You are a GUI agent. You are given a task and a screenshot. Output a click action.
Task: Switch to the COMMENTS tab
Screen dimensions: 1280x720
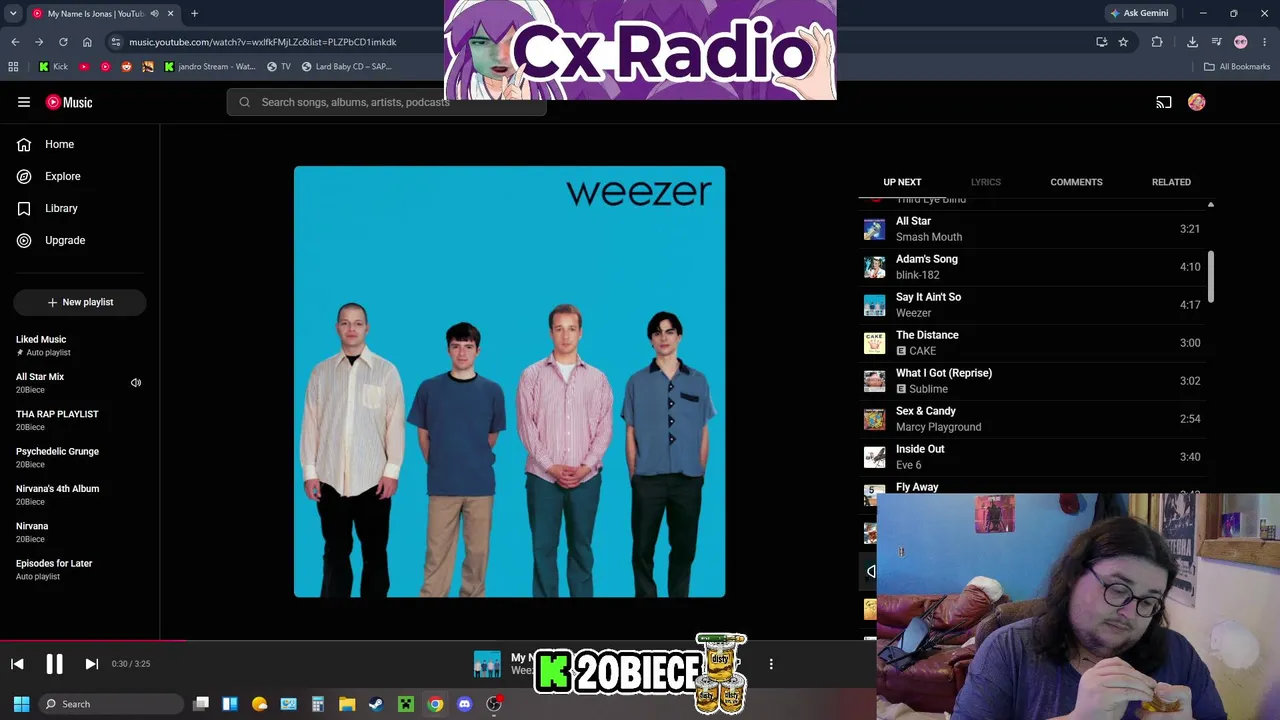(1076, 182)
